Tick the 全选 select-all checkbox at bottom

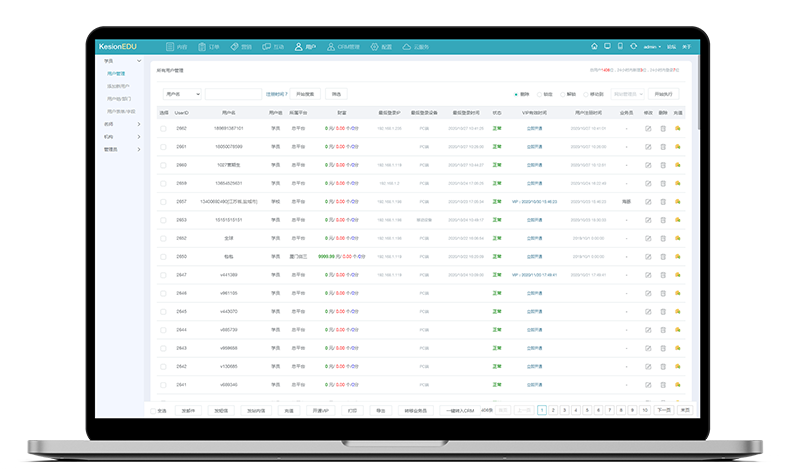pos(153,410)
